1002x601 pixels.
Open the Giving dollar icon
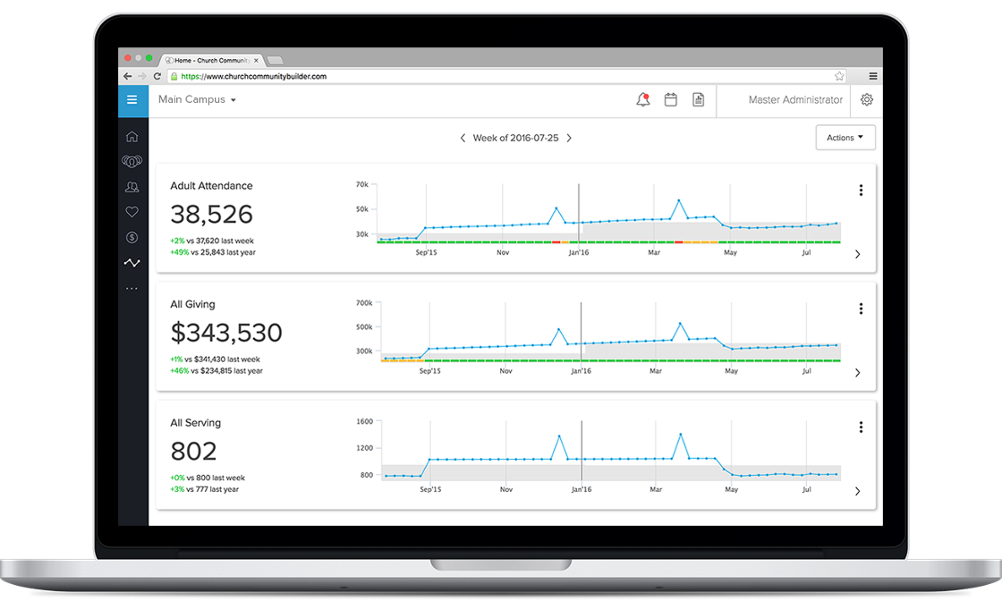pos(132,237)
